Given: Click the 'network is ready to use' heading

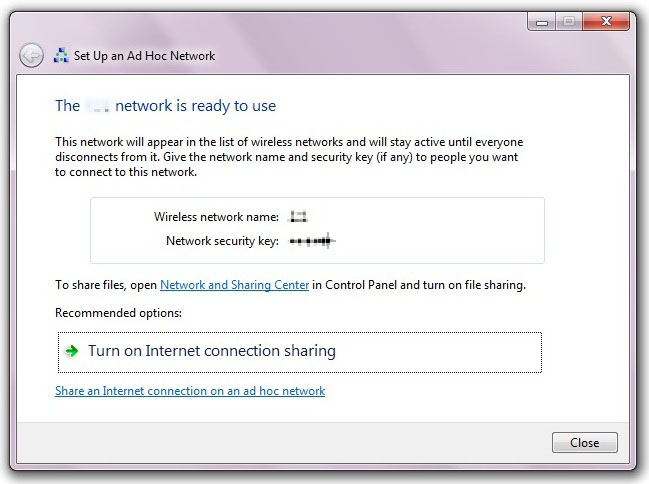Looking at the screenshot, I should (195, 106).
